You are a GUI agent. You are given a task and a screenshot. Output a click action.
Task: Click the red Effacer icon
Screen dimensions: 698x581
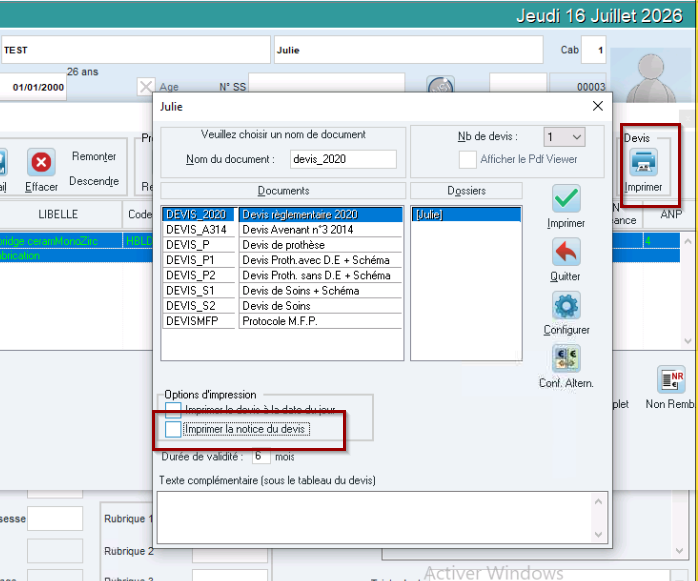click(x=41, y=163)
